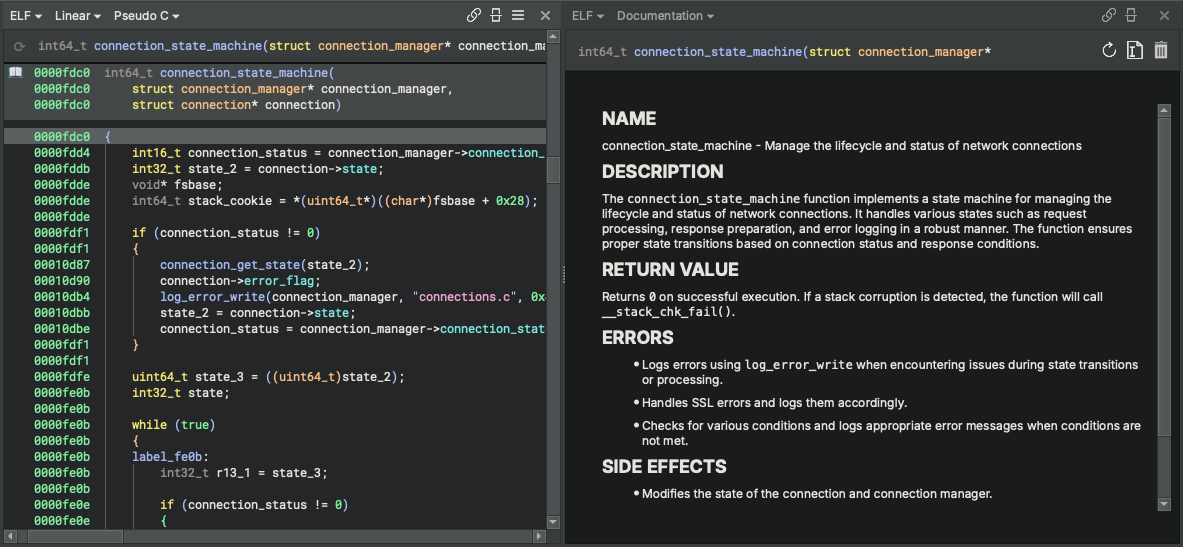Click left arrow of code horizontal scrollbar
Viewport: 1183px width, 547px height.
11,536
